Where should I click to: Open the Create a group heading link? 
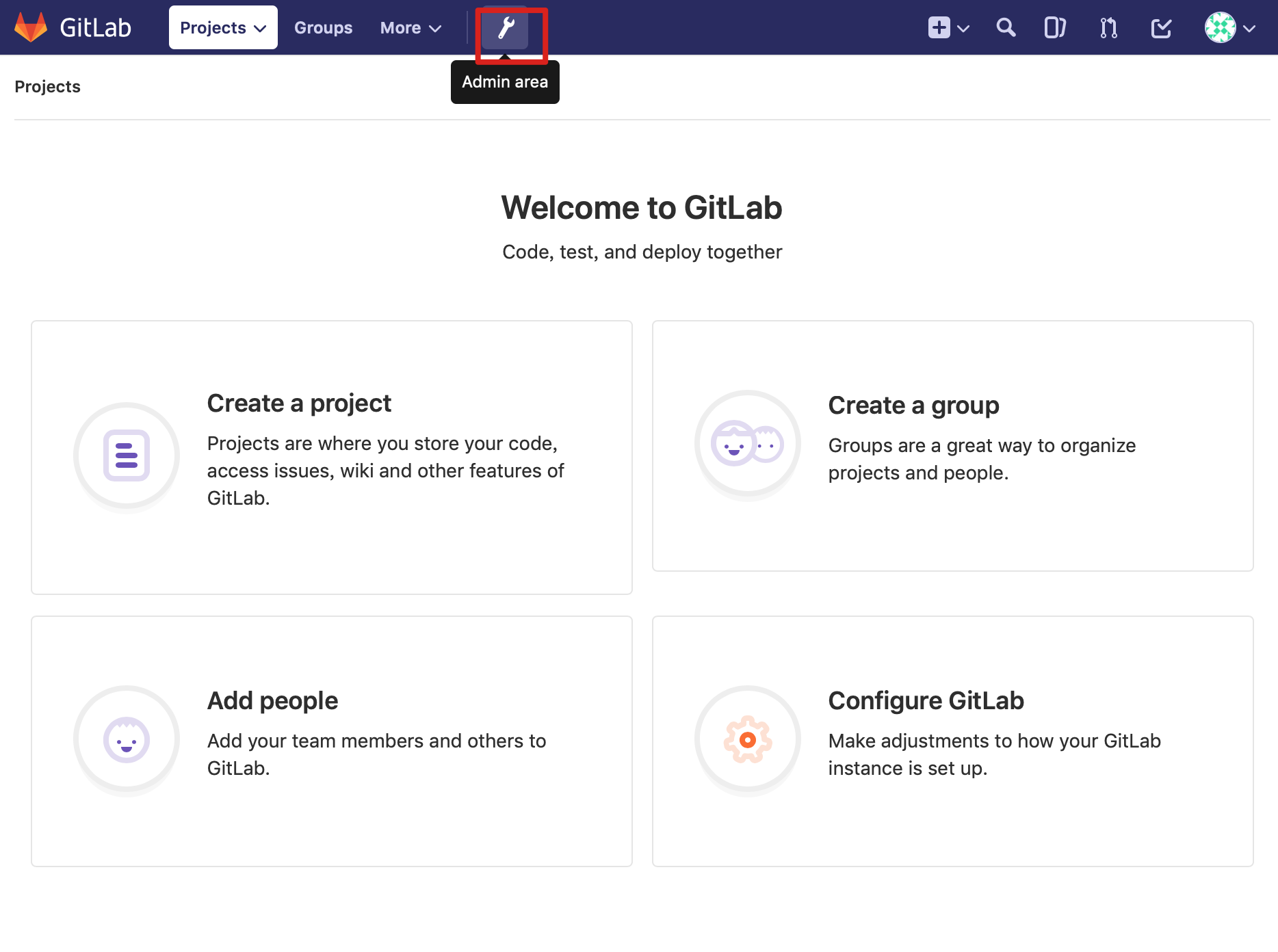[913, 406]
